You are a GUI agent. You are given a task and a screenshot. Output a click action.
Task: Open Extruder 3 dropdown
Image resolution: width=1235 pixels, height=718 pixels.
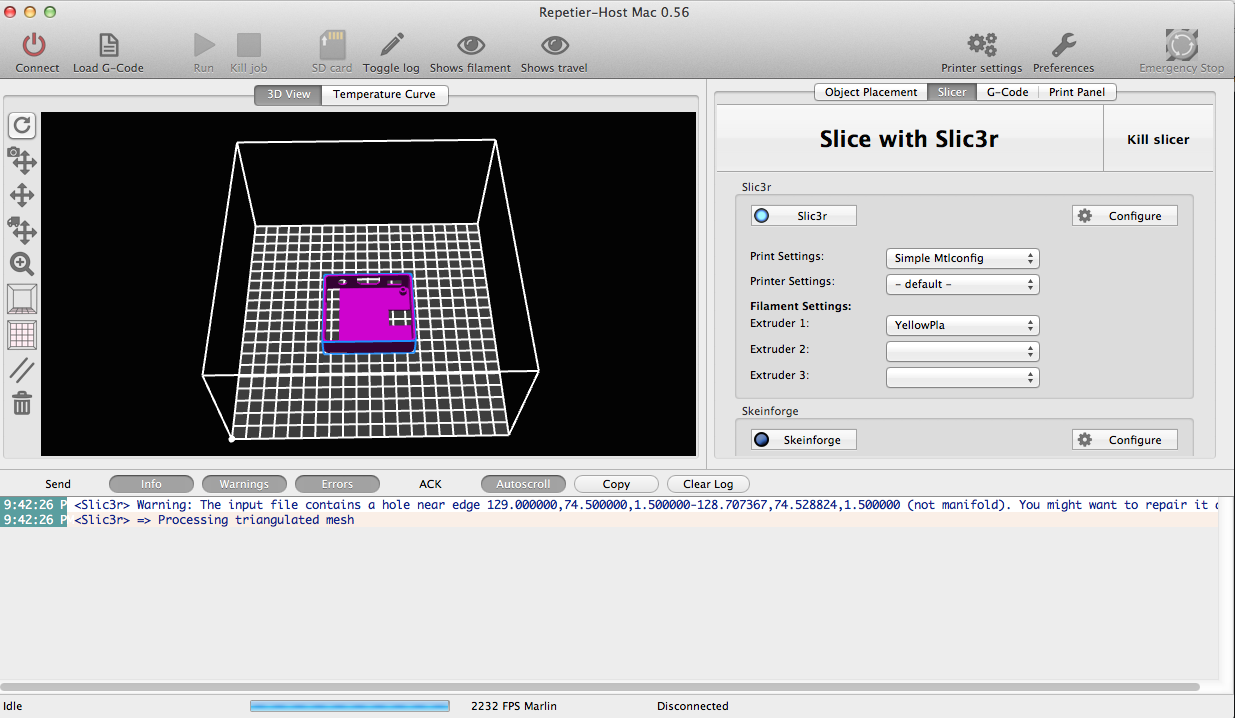click(963, 377)
